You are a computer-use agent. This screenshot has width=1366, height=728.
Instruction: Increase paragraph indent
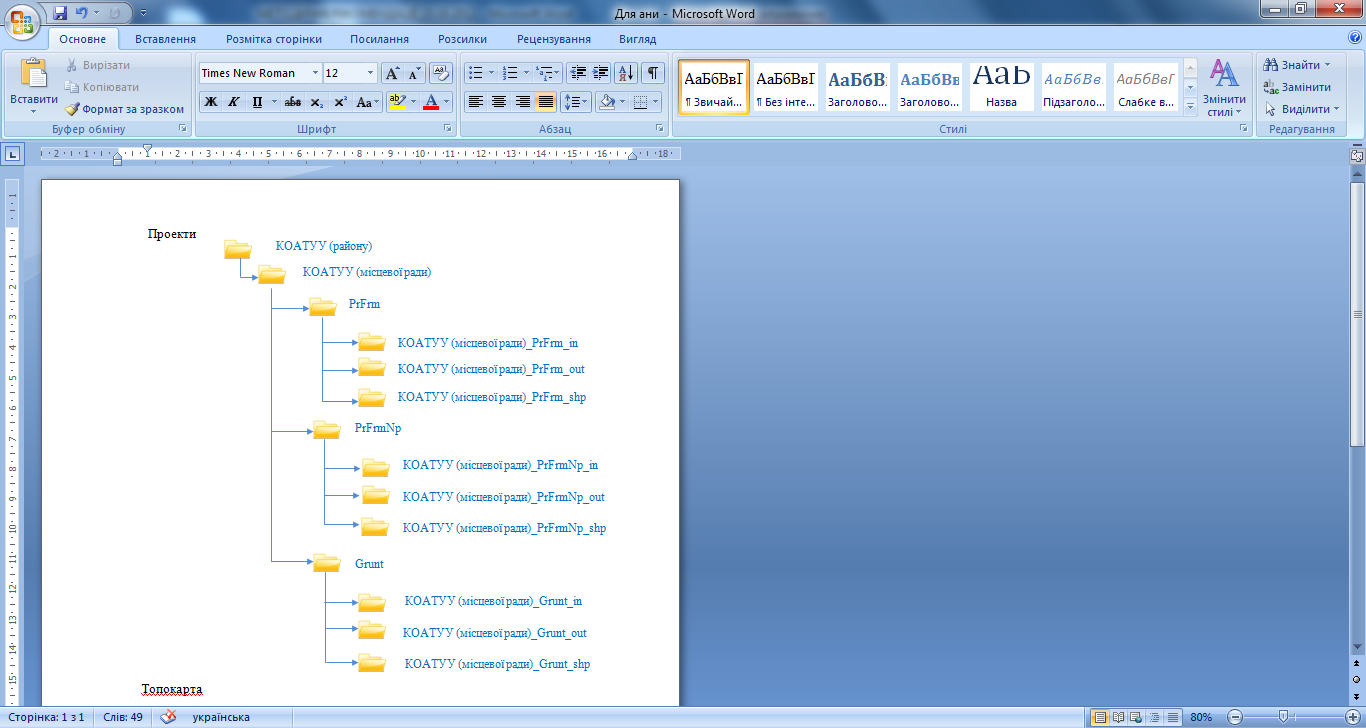coord(600,73)
